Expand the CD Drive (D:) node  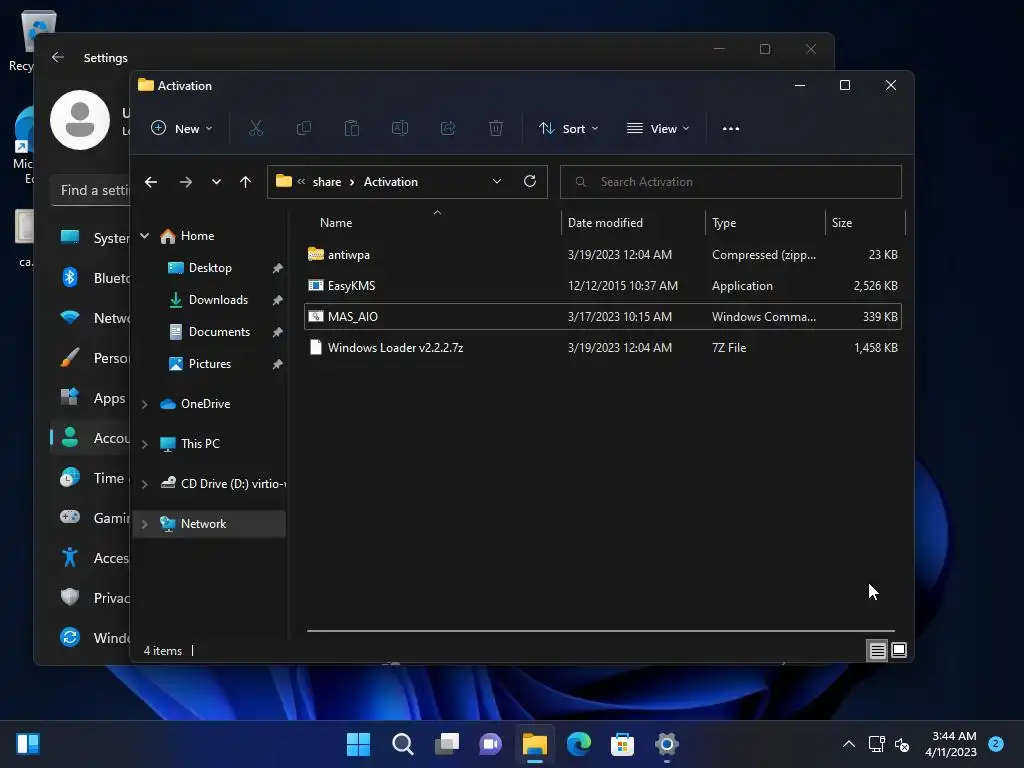click(x=144, y=484)
